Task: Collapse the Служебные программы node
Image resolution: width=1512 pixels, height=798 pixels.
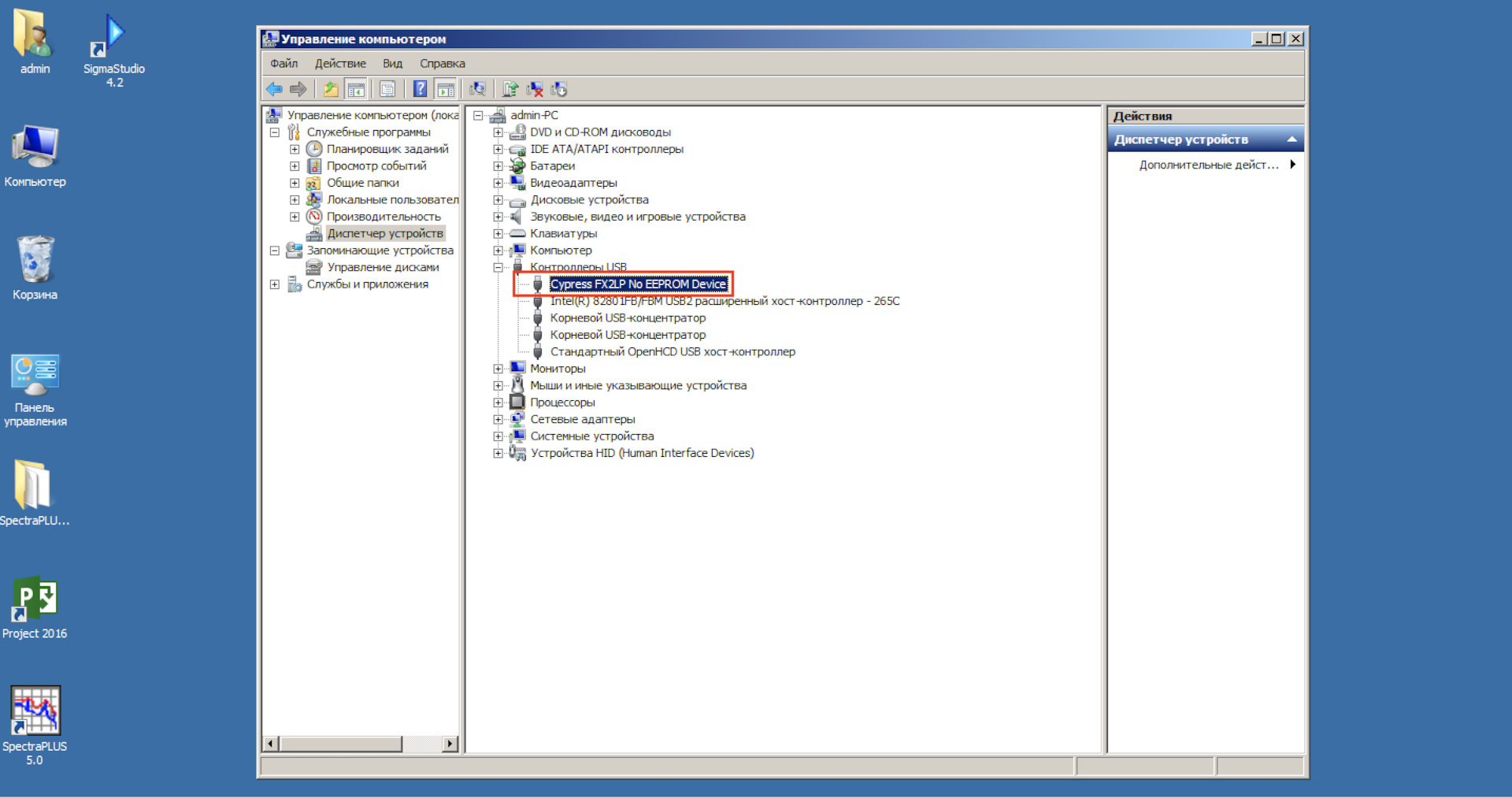Action: [275, 132]
